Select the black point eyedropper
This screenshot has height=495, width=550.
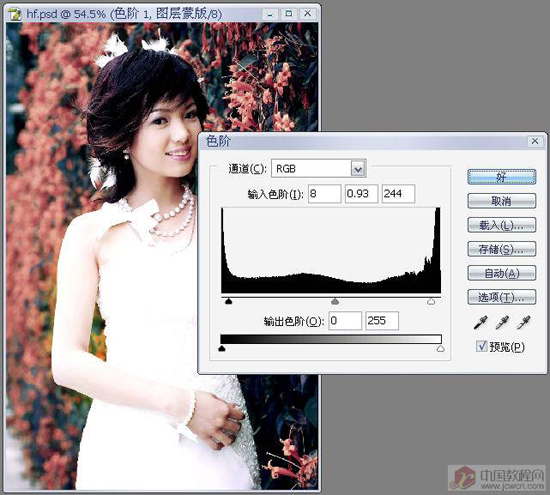(481, 322)
